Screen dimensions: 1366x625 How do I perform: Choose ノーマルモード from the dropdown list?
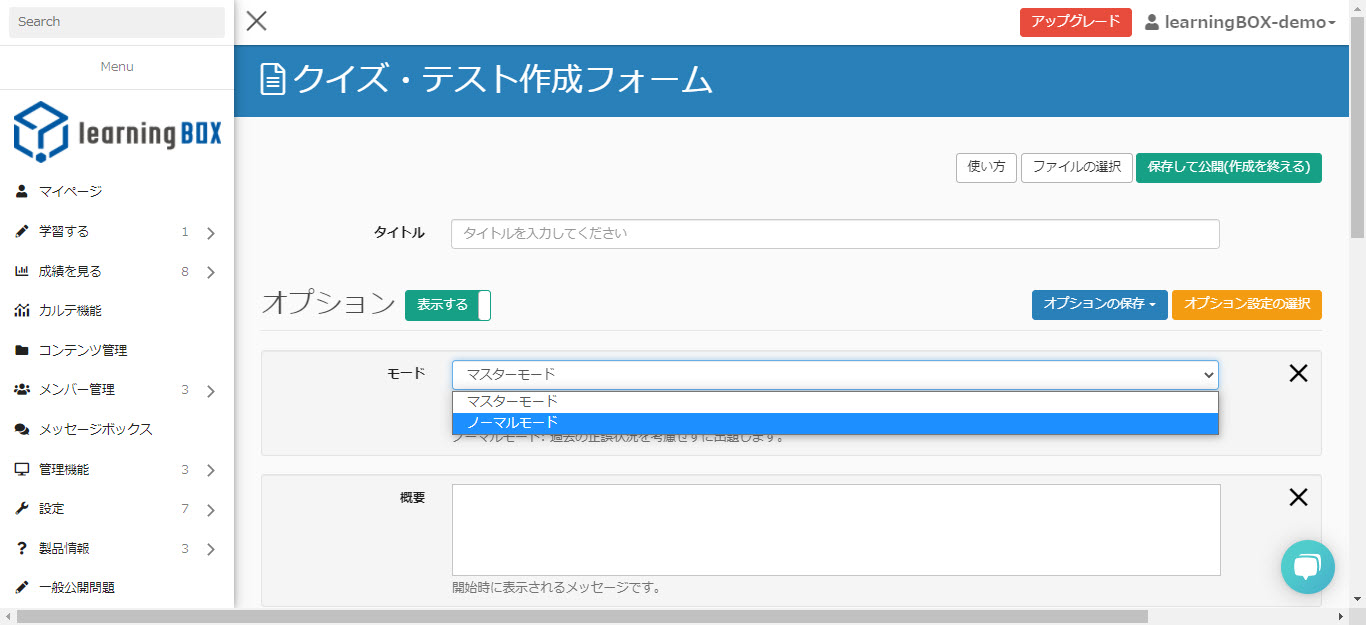[x=835, y=423]
